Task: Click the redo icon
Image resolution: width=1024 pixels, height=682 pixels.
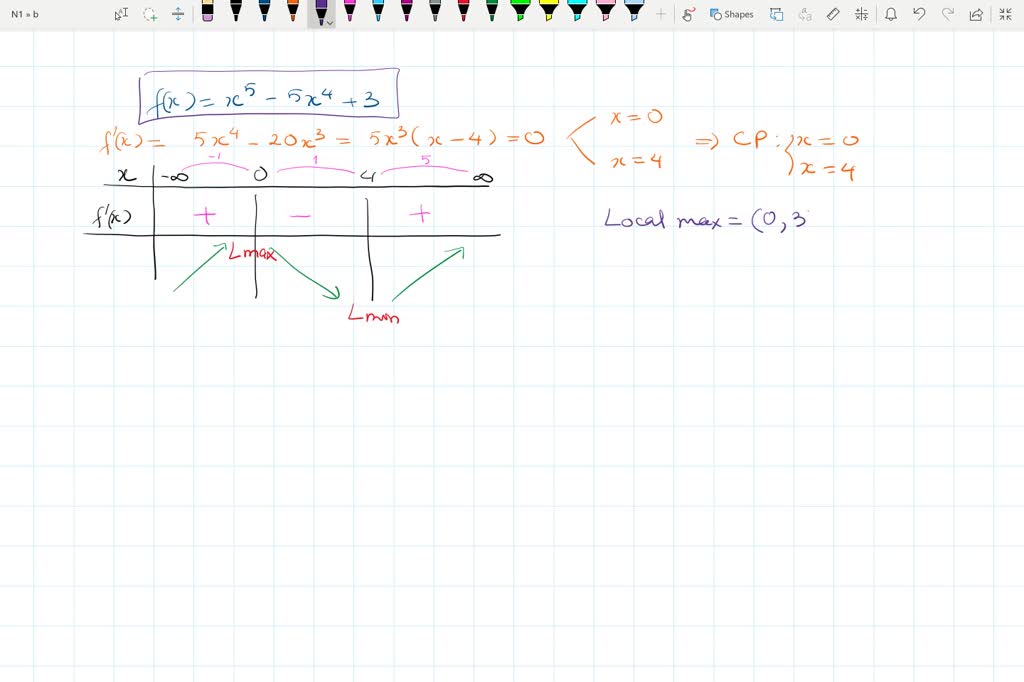Action: click(948, 14)
